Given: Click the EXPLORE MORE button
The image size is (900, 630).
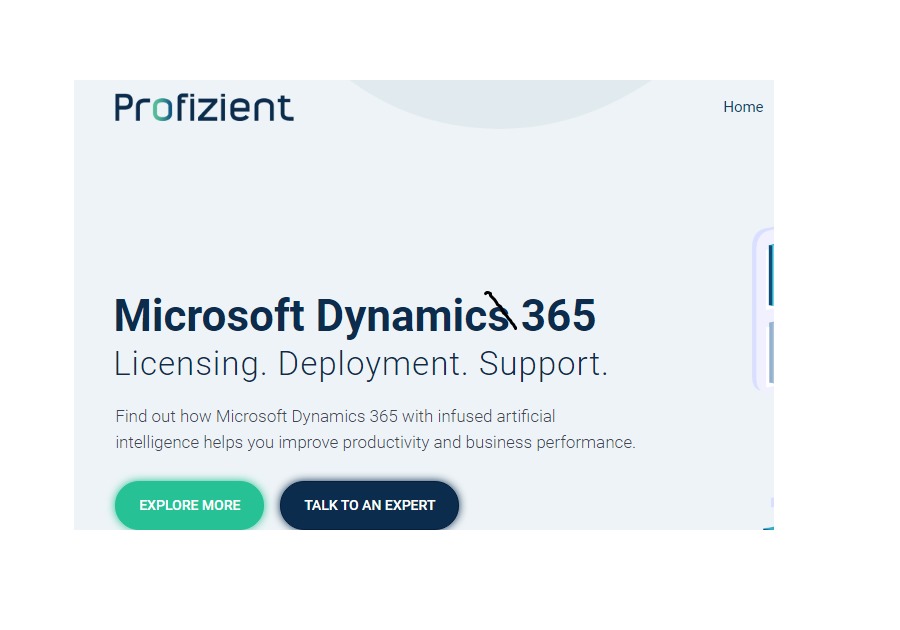Looking at the screenshot, I should (189, 505).
